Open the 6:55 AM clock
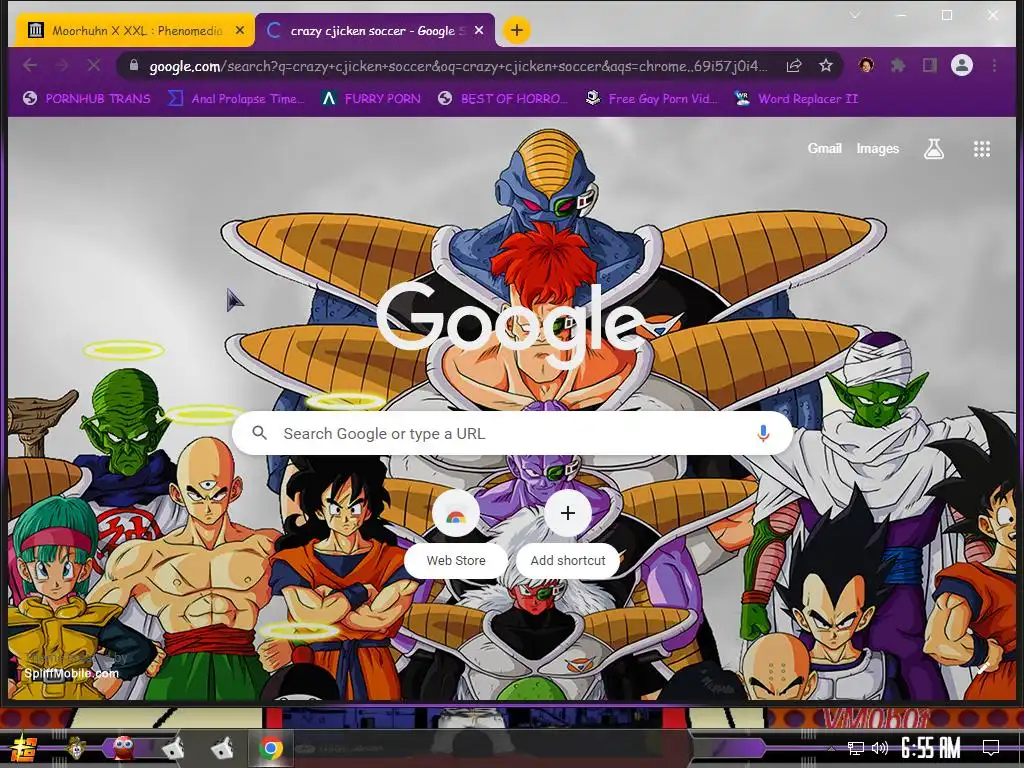The width and height of the screenshot is (1024, 768). [930, 748]
